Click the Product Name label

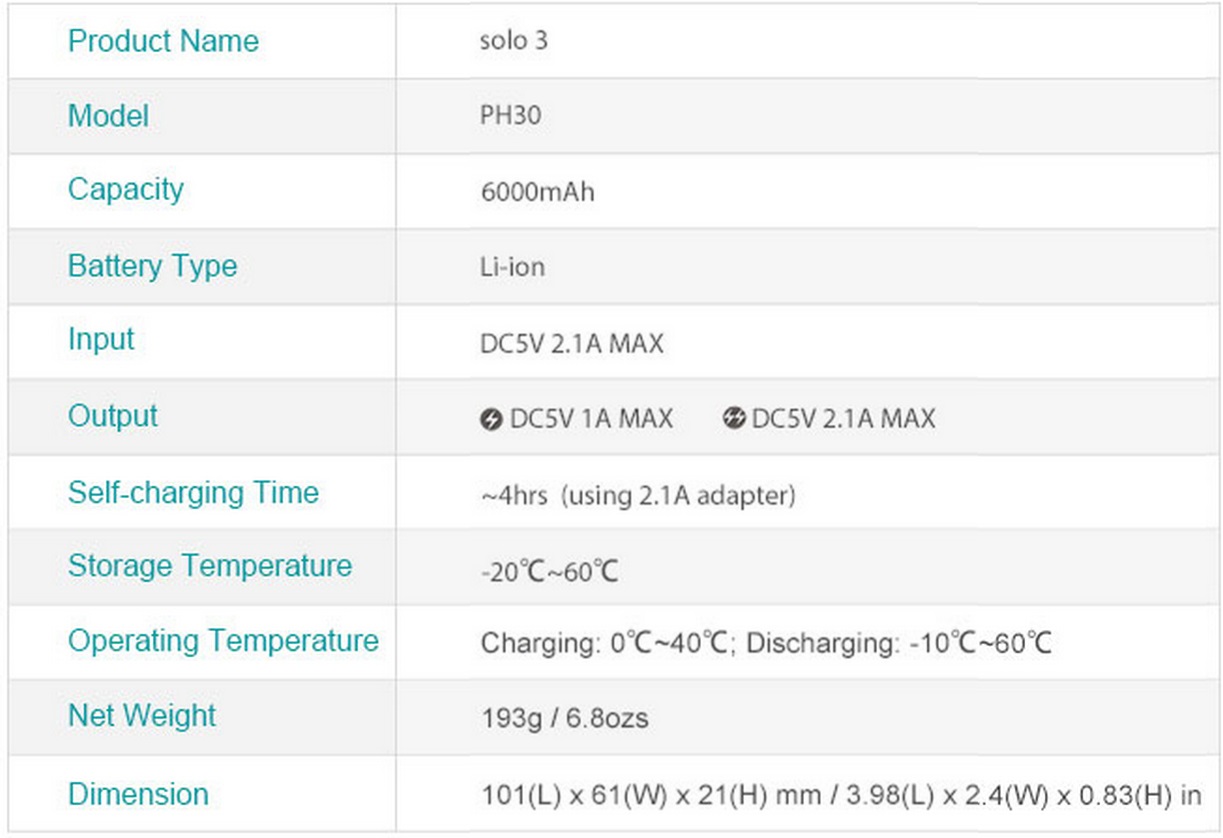point(163,41)
